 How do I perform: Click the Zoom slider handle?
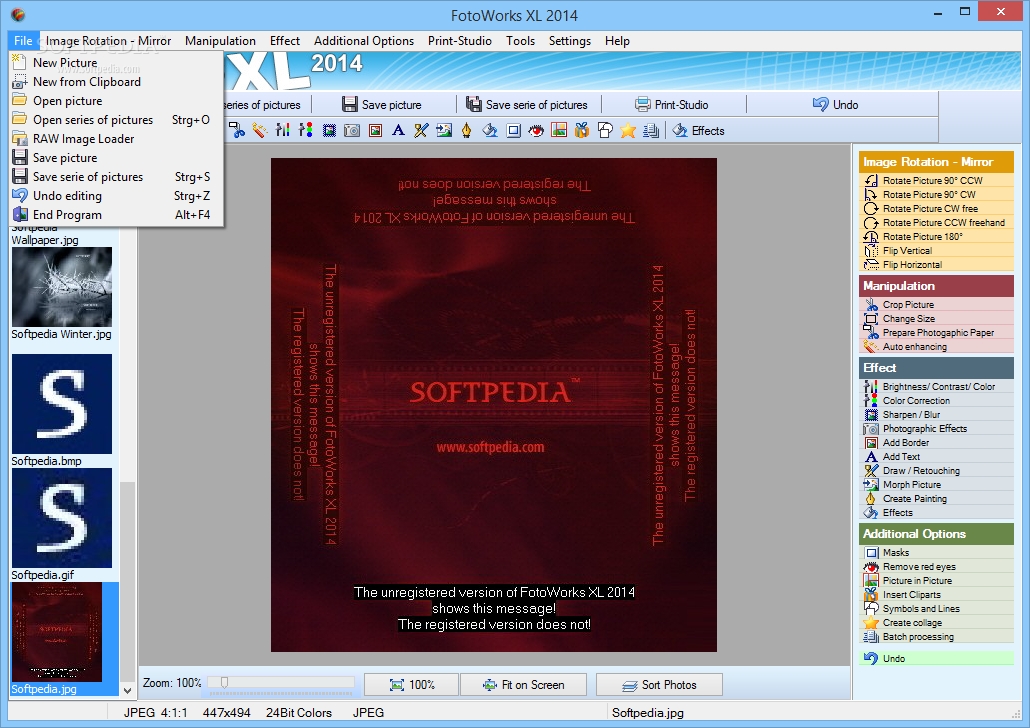click(x=224, y=683)
